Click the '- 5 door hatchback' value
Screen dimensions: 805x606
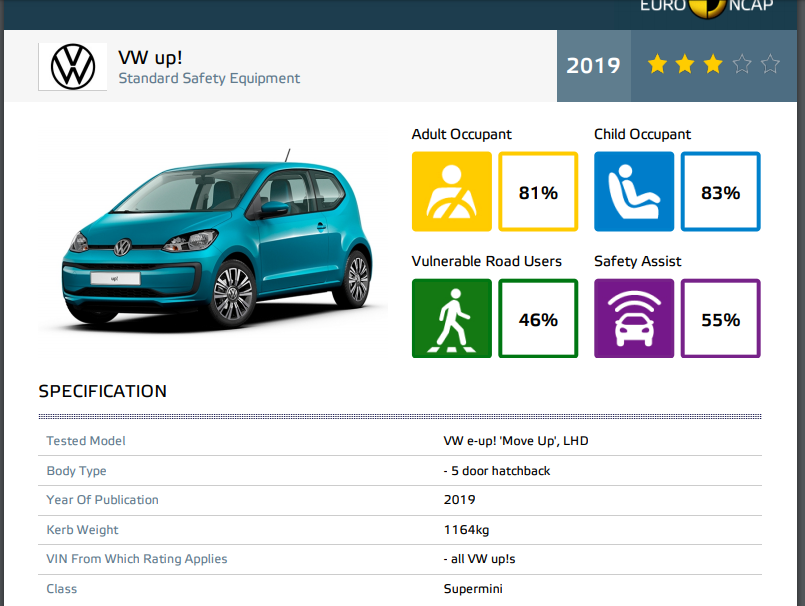coord(496,471)
